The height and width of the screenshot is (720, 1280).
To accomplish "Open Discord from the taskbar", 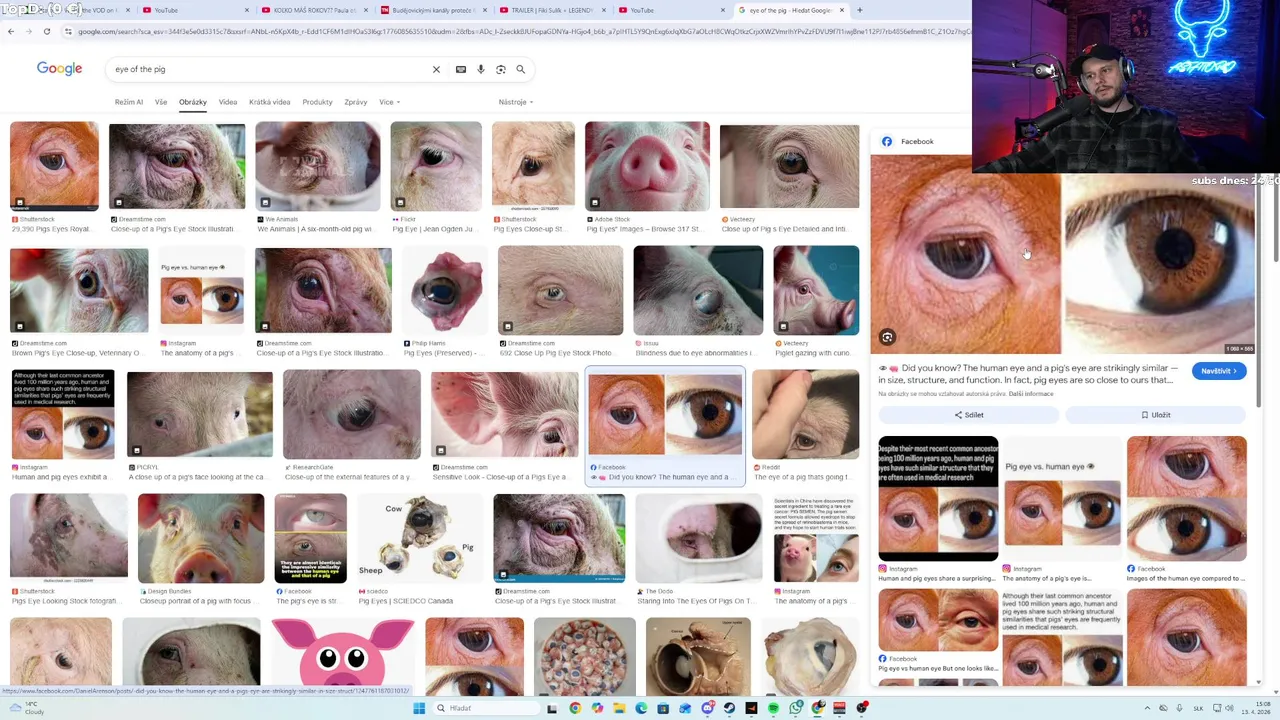I will pos(707,708).
